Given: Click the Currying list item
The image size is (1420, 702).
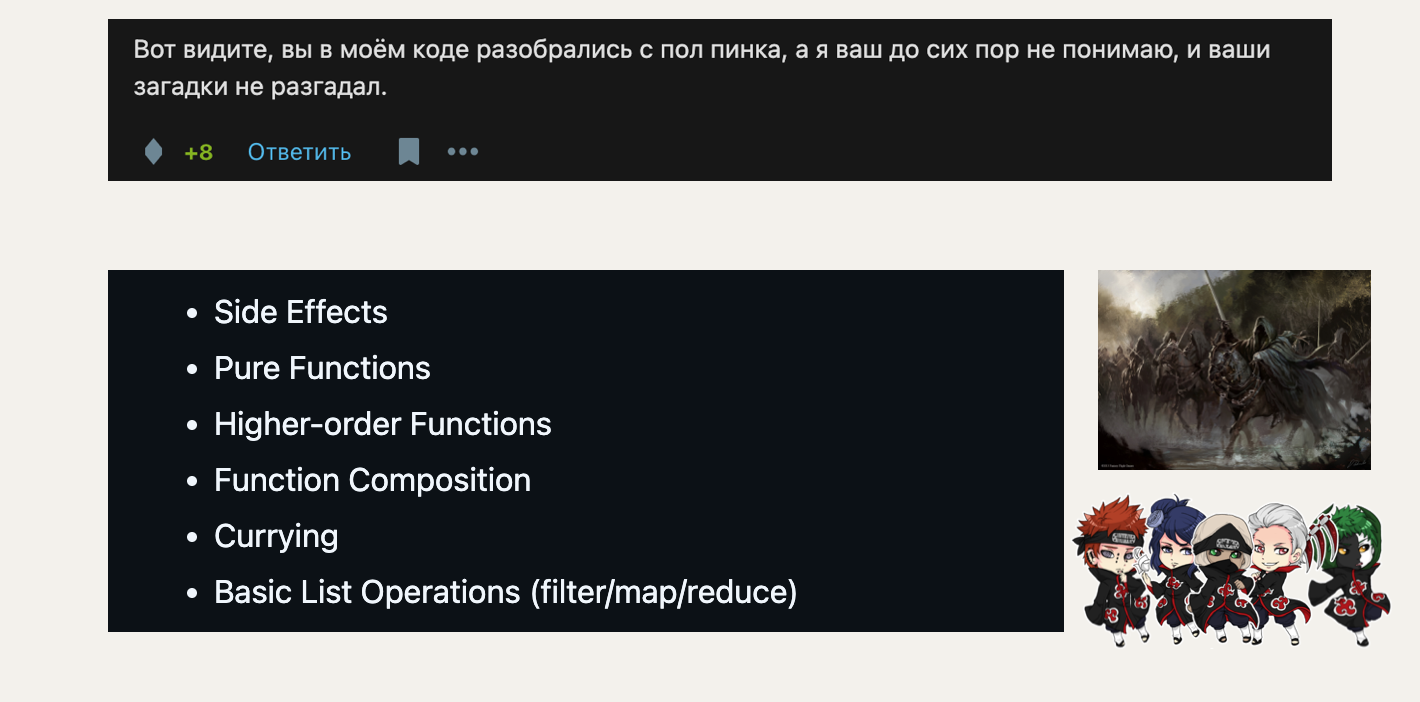Looking at the screenshot, I should pyautogui.click(x=276, y=536).
